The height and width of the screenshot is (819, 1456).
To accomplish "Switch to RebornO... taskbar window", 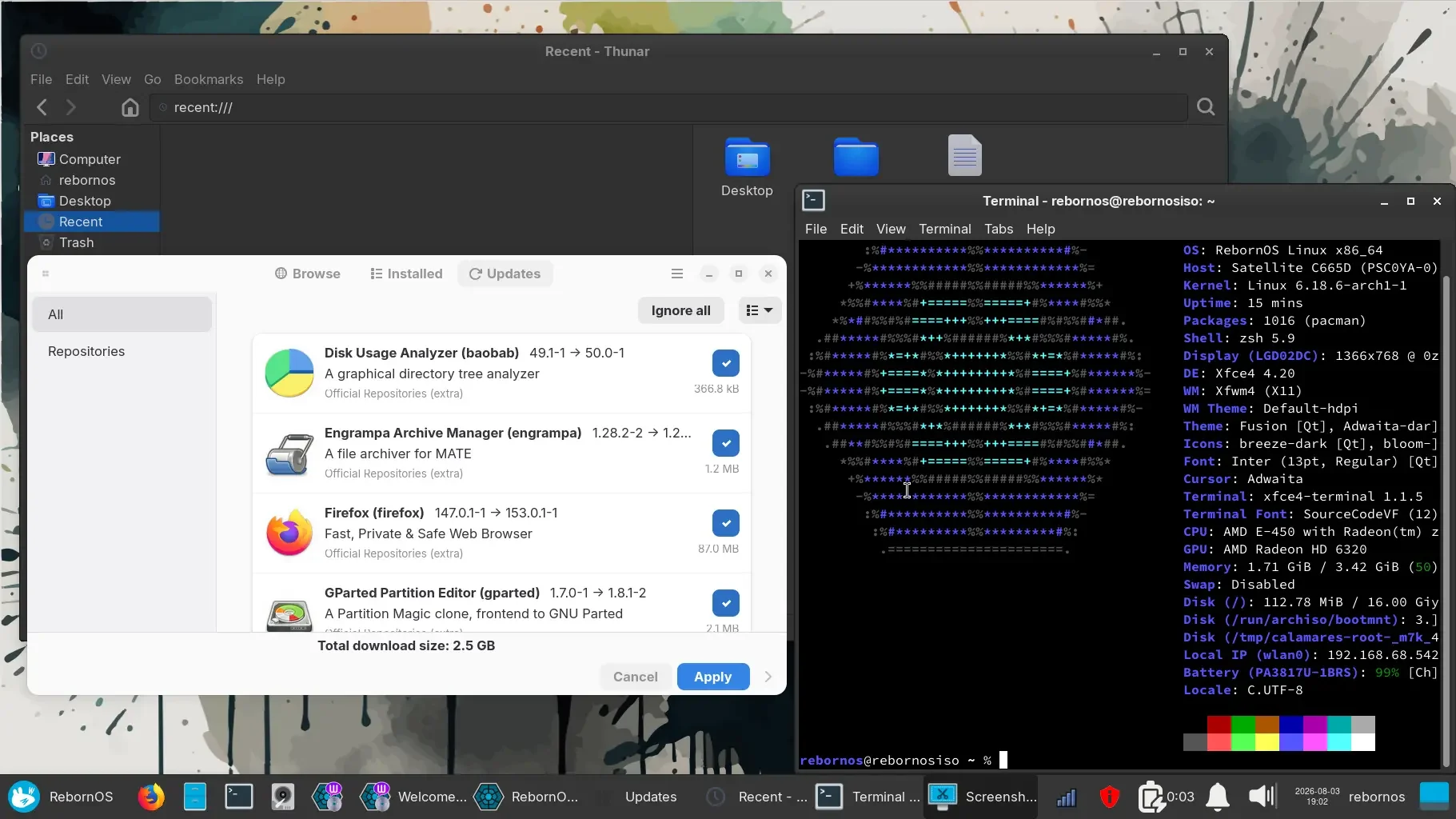I will [x=526, y=797].
